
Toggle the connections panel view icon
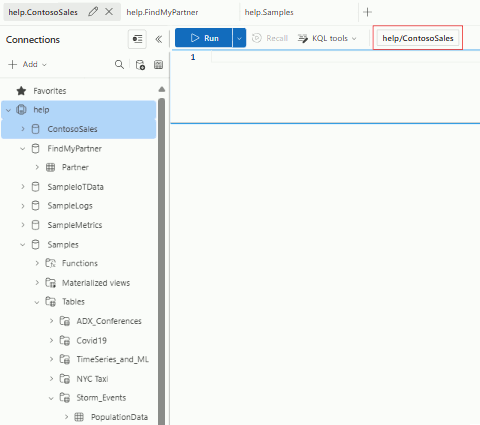tap(137, 39)
